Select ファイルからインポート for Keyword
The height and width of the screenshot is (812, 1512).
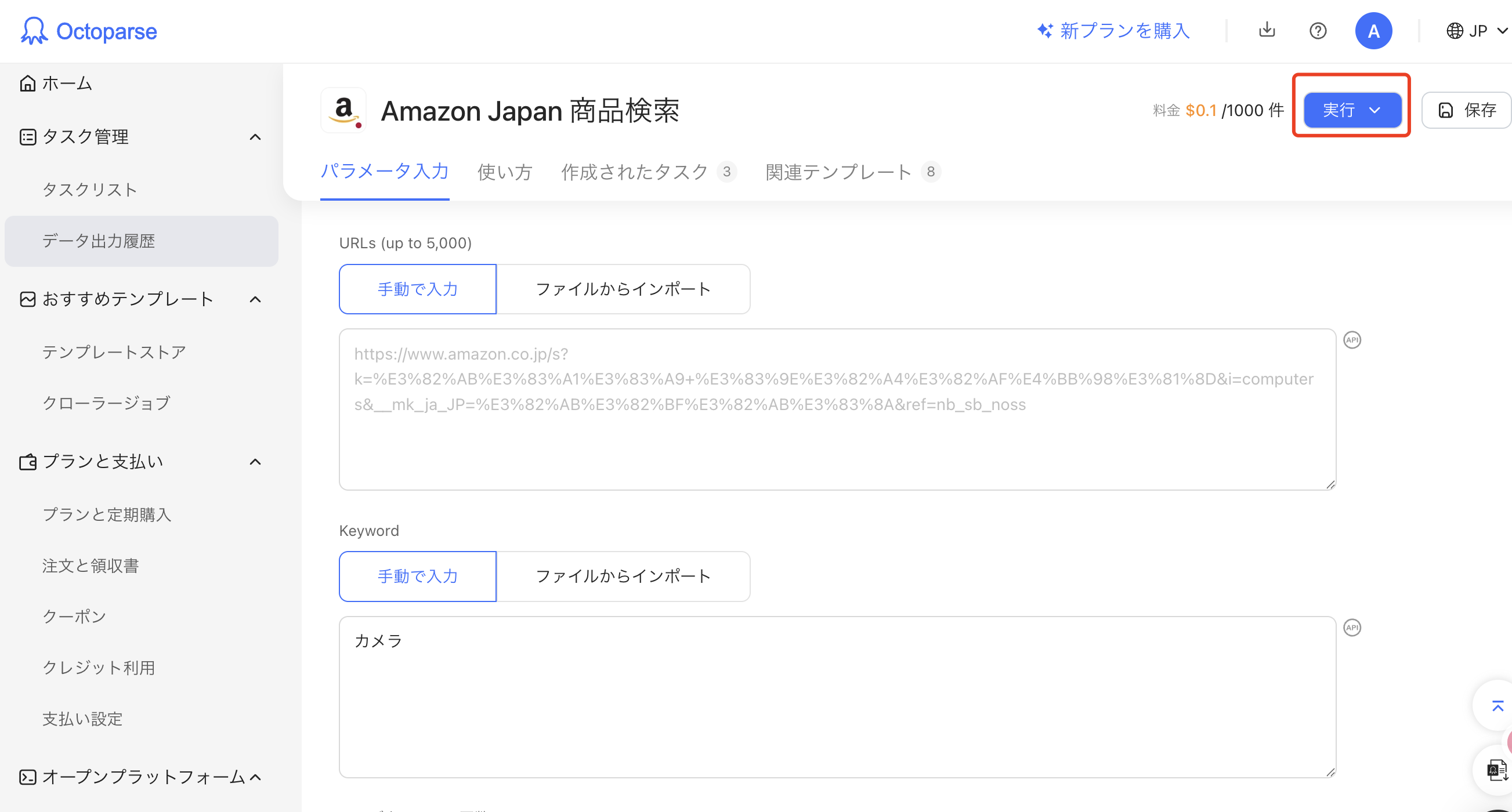click(623, 576)
